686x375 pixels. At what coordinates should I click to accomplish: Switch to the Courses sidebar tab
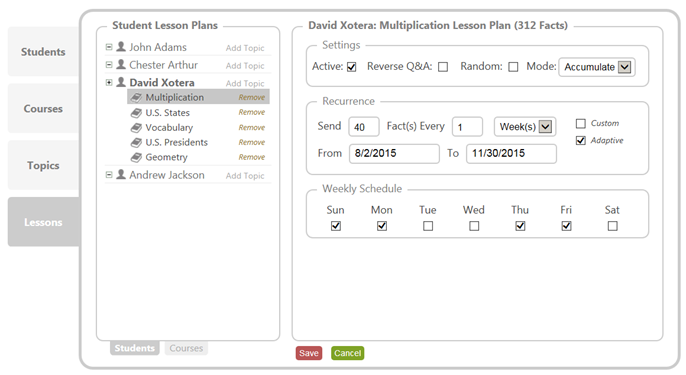pos(43,109)
